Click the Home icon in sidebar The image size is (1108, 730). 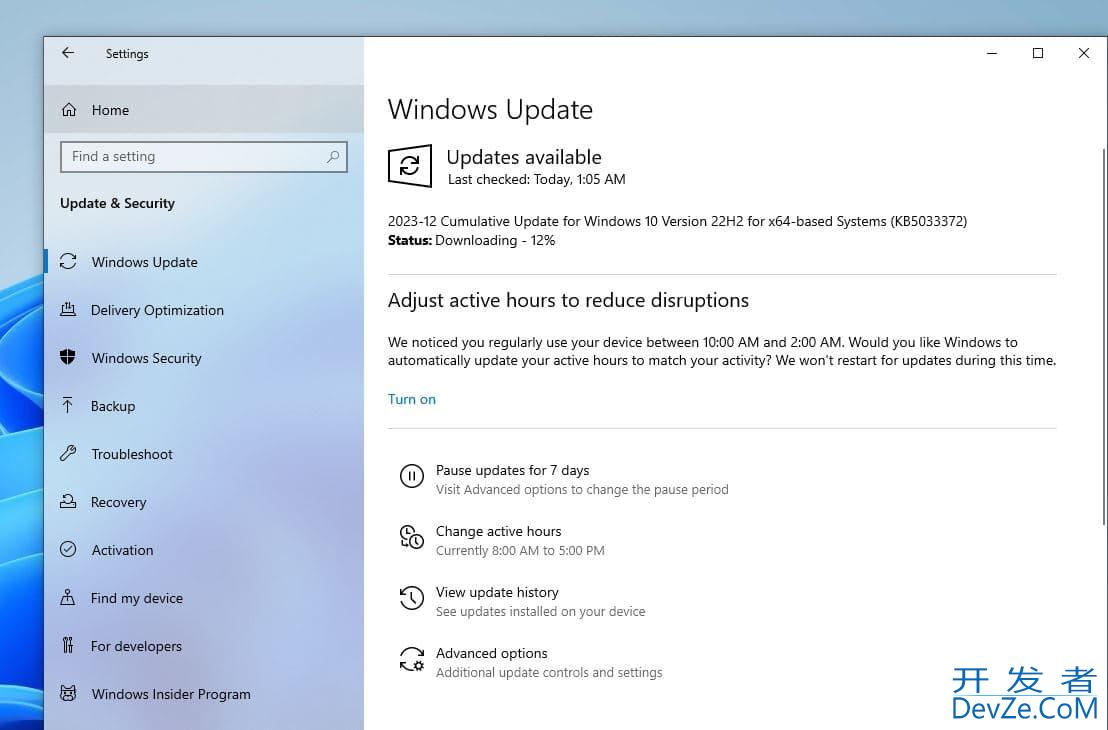pos(69,110)
